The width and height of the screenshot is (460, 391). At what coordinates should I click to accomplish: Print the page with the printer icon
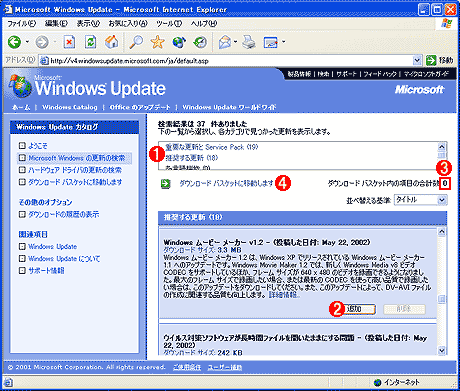click(x=249, y=42)
